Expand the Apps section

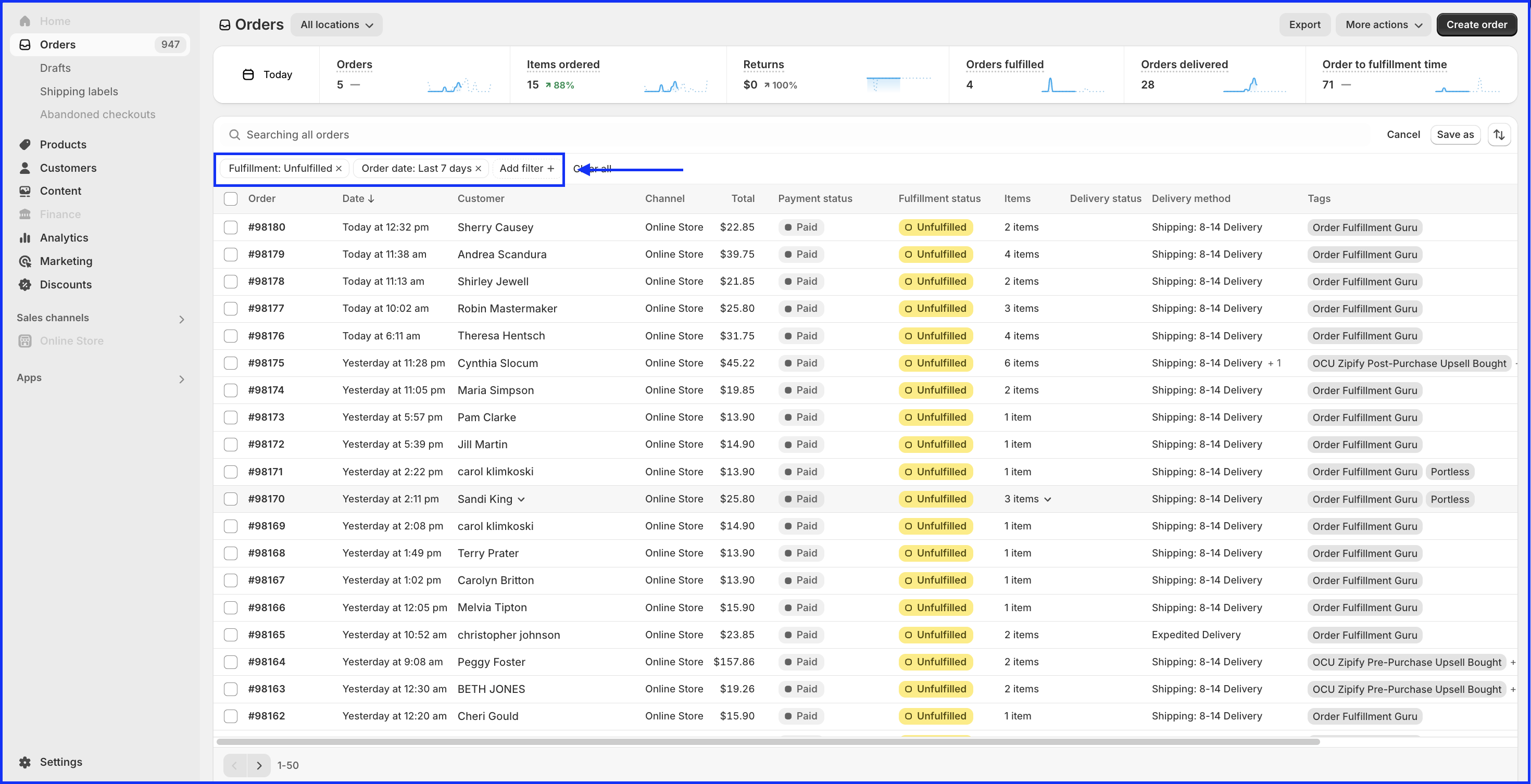pyautogui.click(x=182, y=380)
